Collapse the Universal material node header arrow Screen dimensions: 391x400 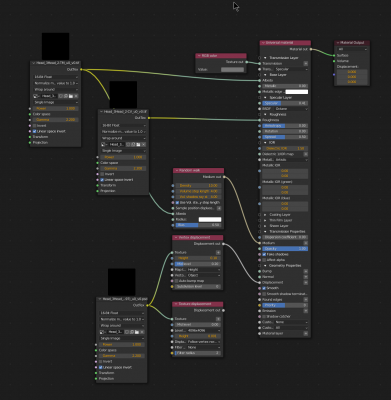pyautogui.click(x=263, y=43)
